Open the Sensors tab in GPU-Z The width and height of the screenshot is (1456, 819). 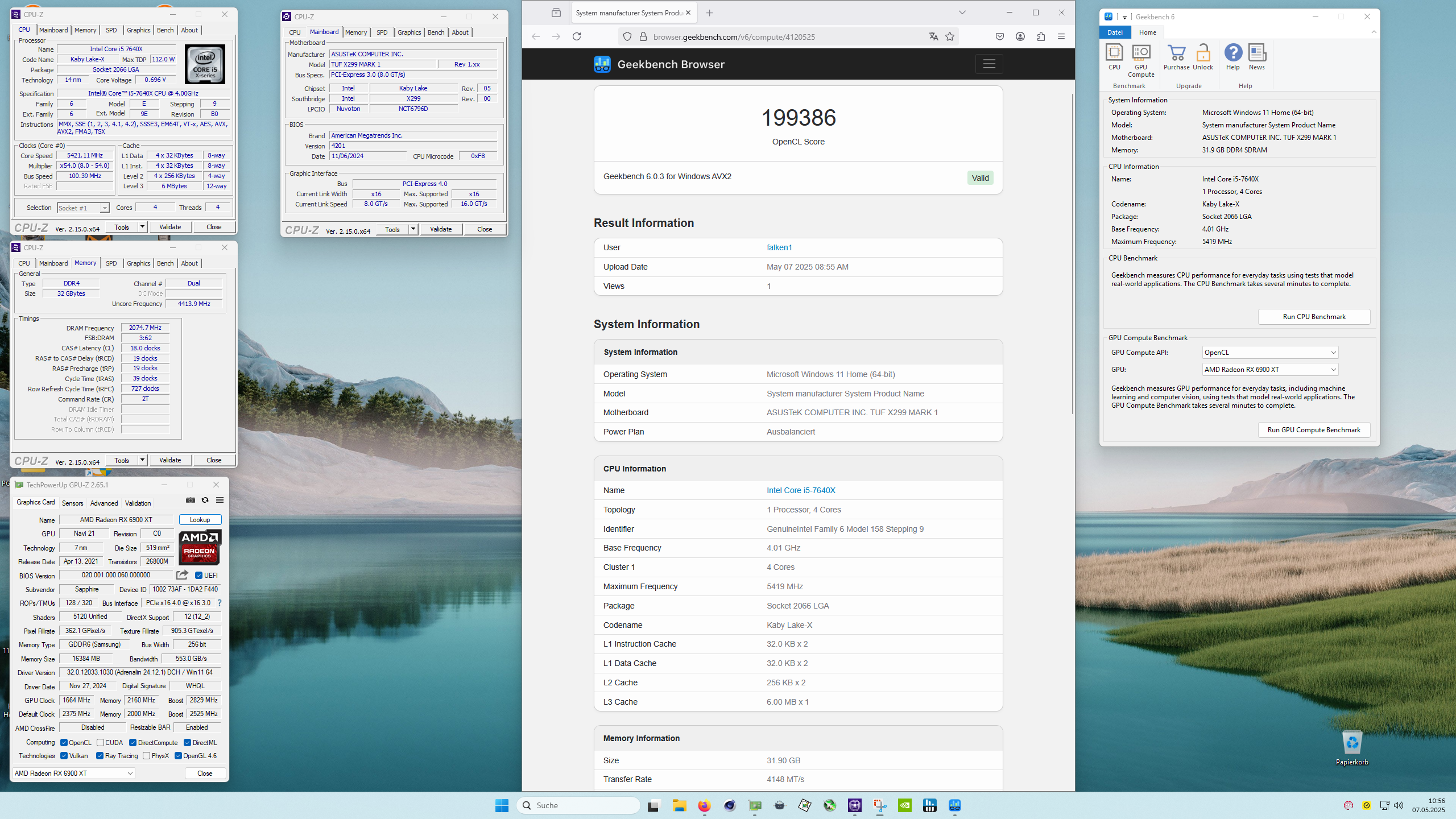point(72,503)
